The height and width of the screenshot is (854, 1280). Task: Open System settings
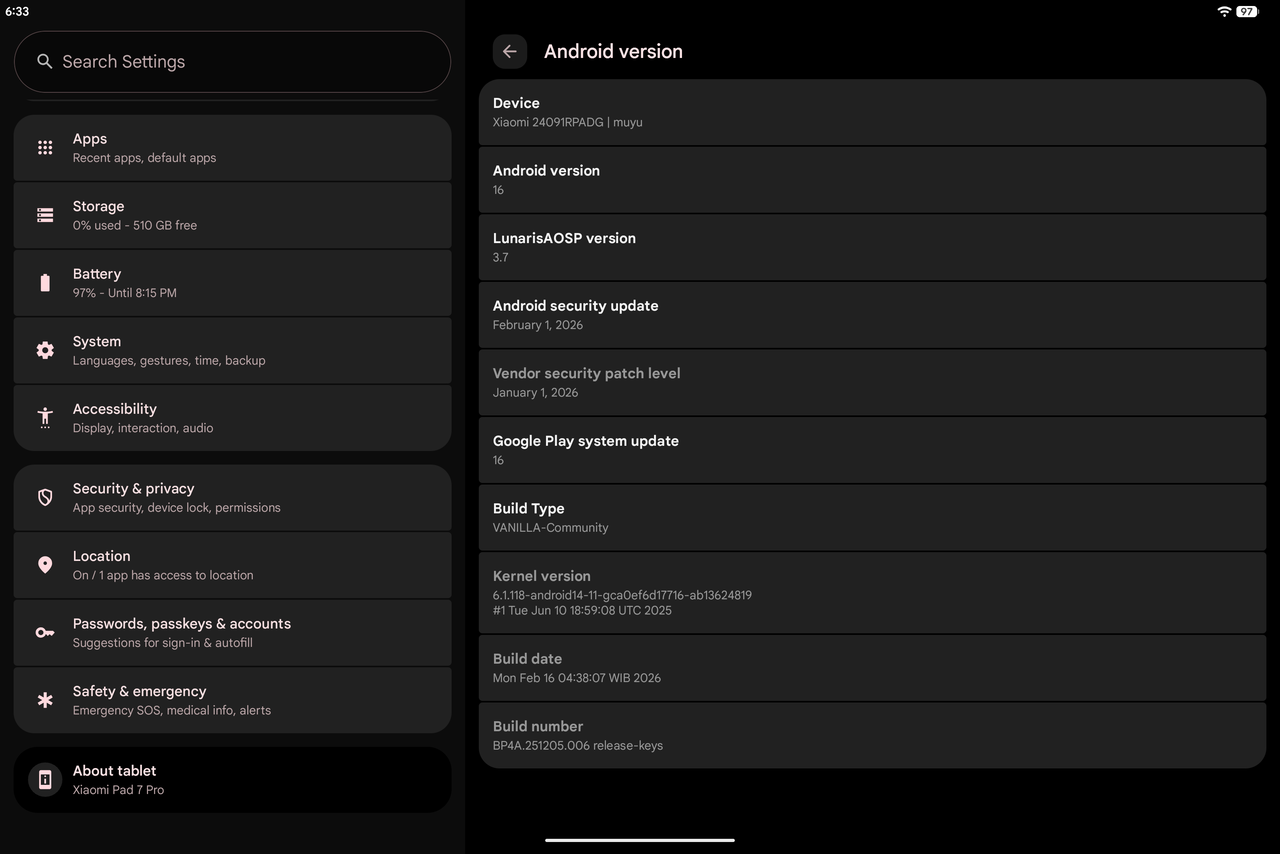click(x=233, y=350)
